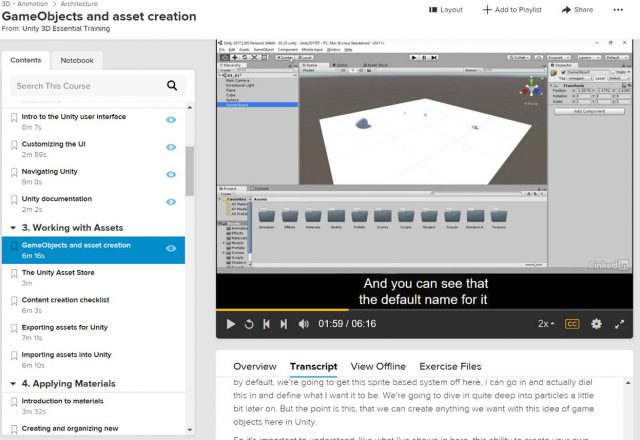The width and height of the screenshot is (640, 440).
Task: Toggle viewed eye for Navigating Unity
Action: point(171,174)
